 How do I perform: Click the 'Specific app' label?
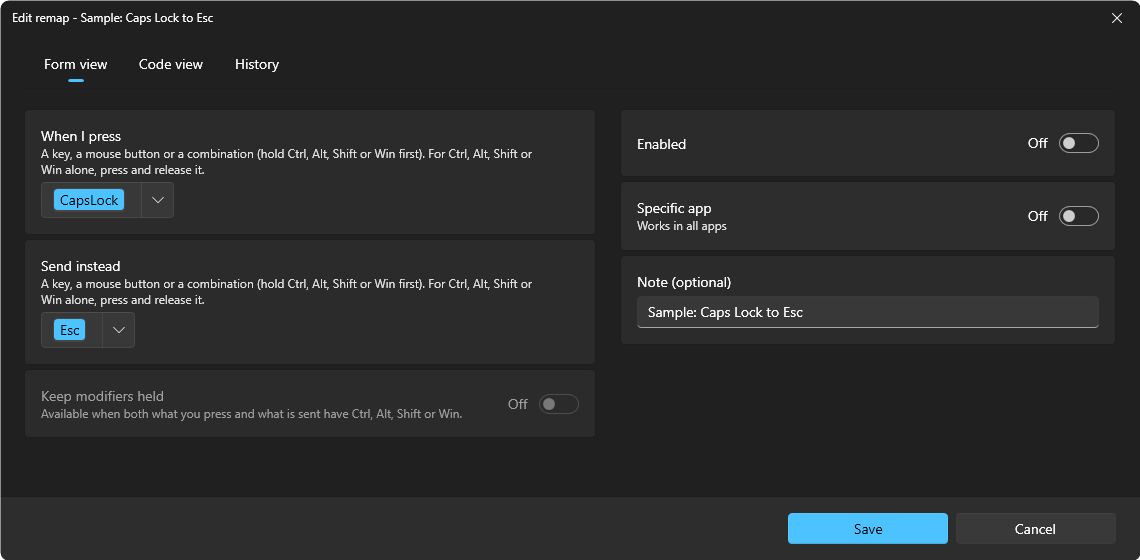coord(674,209)
